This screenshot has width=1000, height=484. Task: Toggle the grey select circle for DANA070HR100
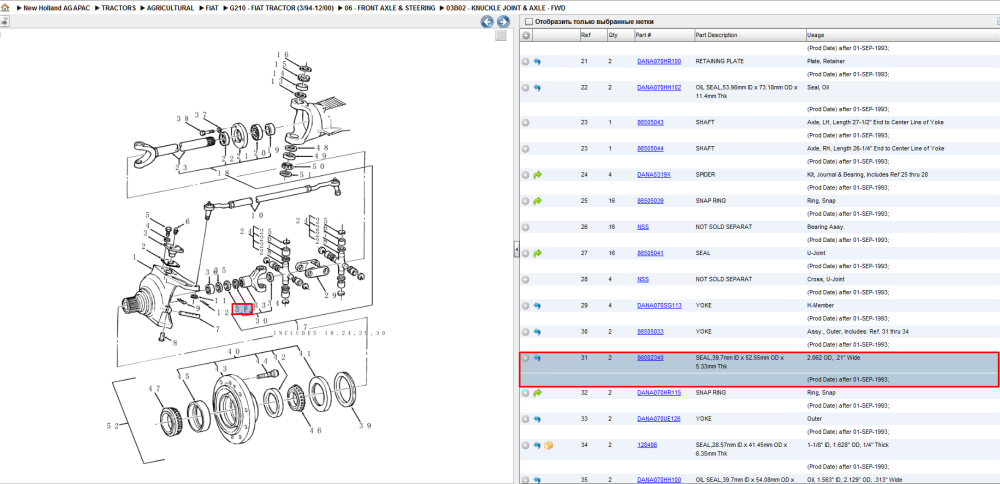click(526, 62)
